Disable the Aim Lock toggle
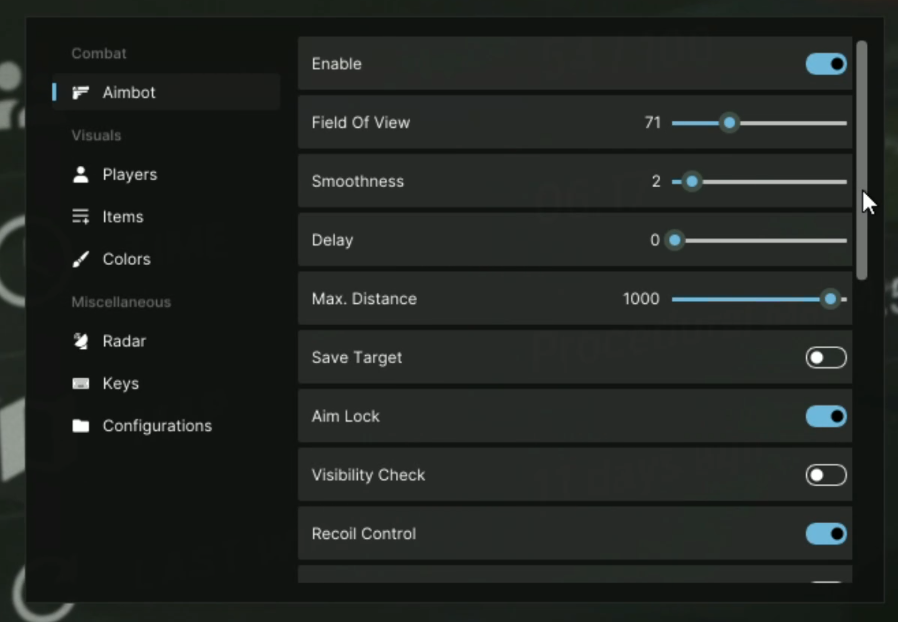Image resolution: width=898 pixels, height=622 pixels. tap(826, 416)
